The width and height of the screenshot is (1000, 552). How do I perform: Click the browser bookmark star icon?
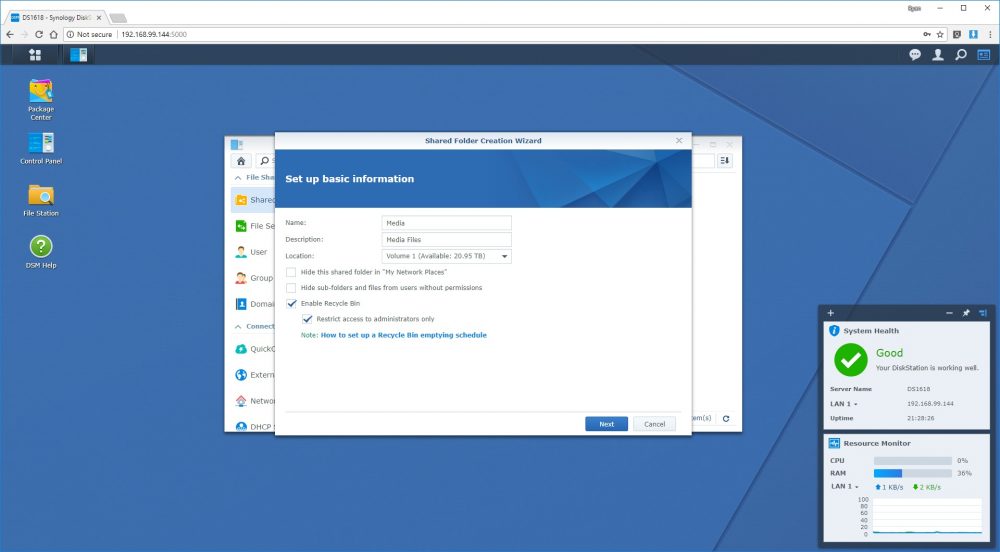[940, 34]
